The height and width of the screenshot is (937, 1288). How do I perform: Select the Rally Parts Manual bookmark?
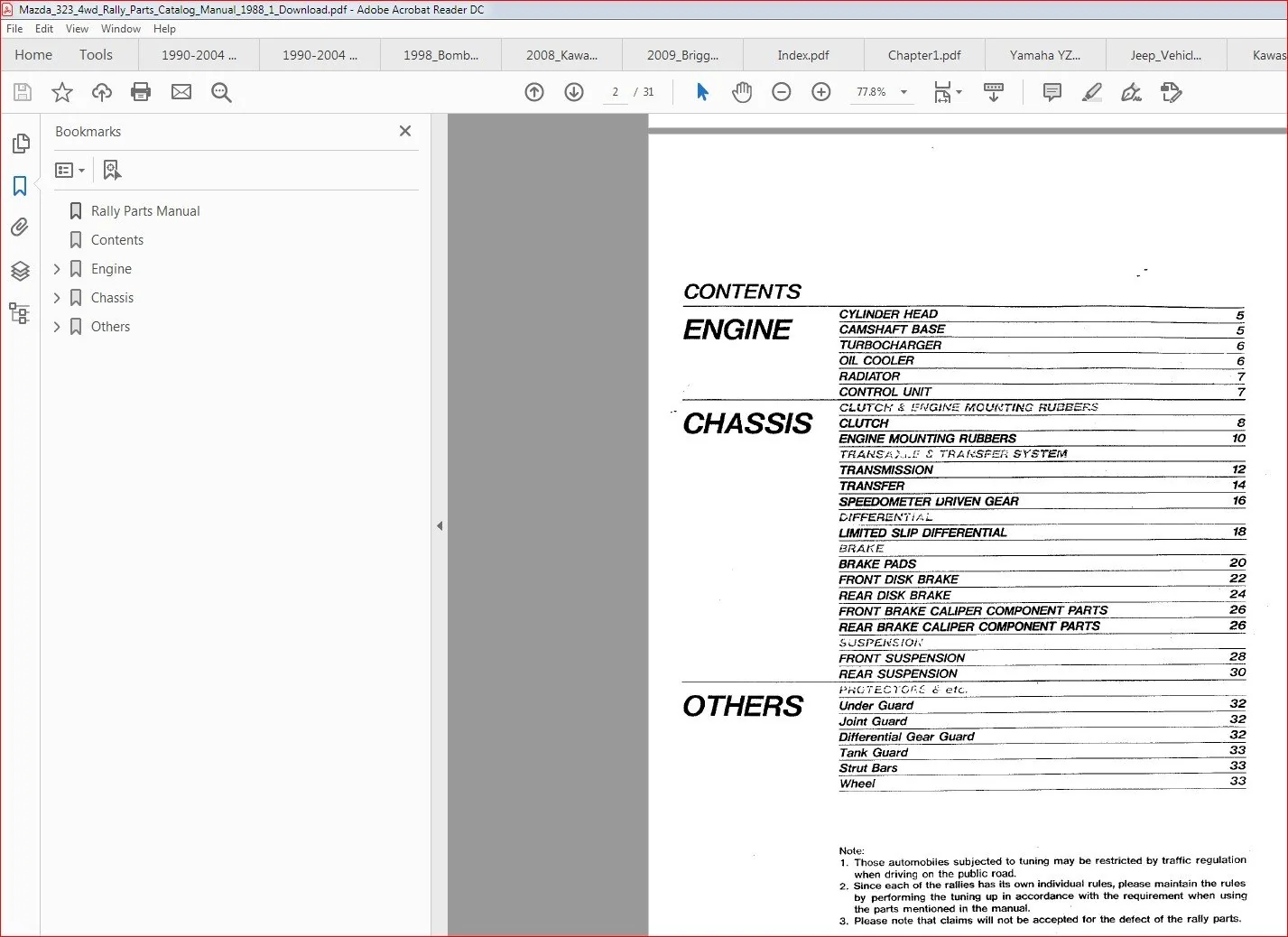pos(145,211)
